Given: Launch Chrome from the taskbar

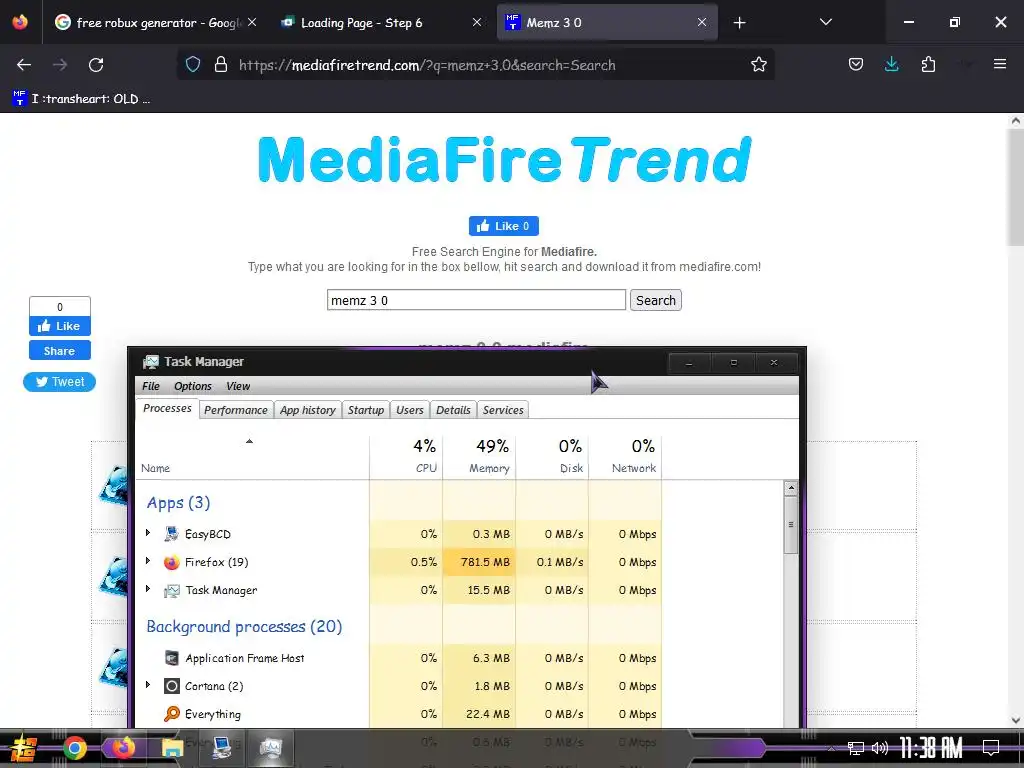Looking at the screenshot, I should (74, 748).
